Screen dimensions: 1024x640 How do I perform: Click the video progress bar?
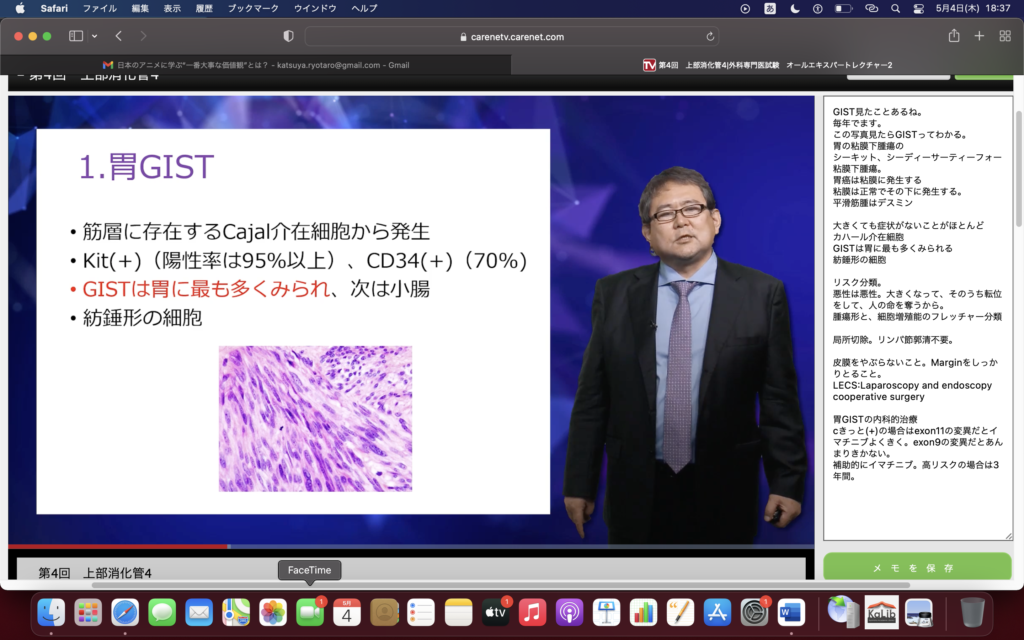pyautogui.click(x=400, y=546)
